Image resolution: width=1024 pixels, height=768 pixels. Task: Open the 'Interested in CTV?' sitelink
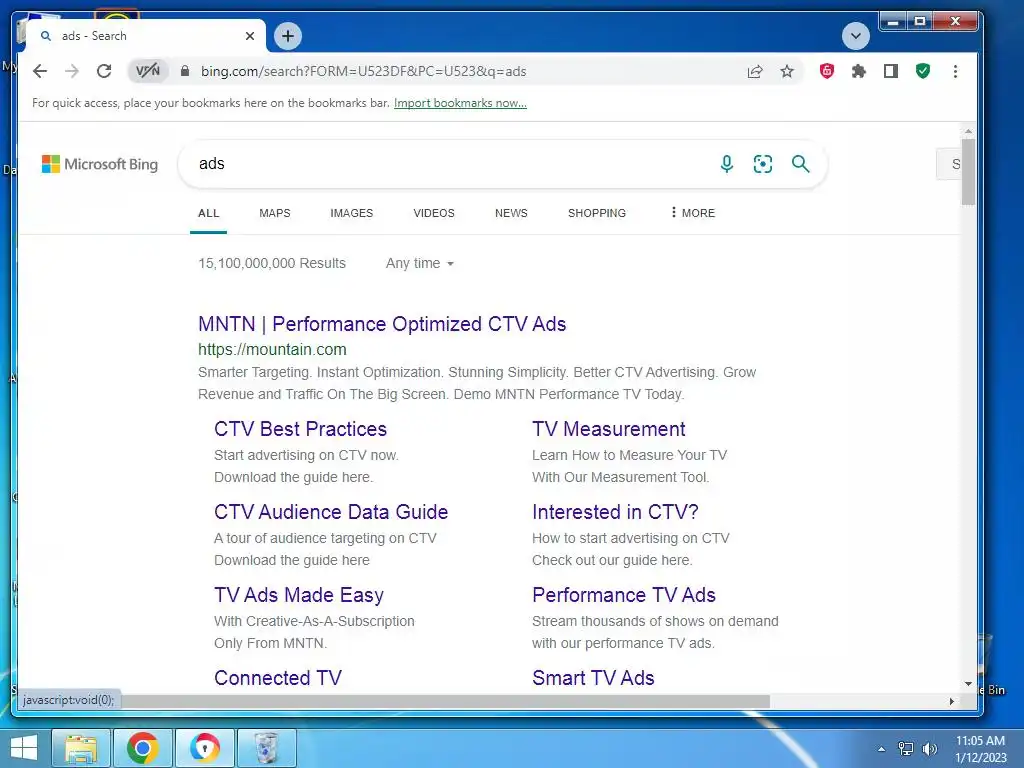tap(615, 512)
